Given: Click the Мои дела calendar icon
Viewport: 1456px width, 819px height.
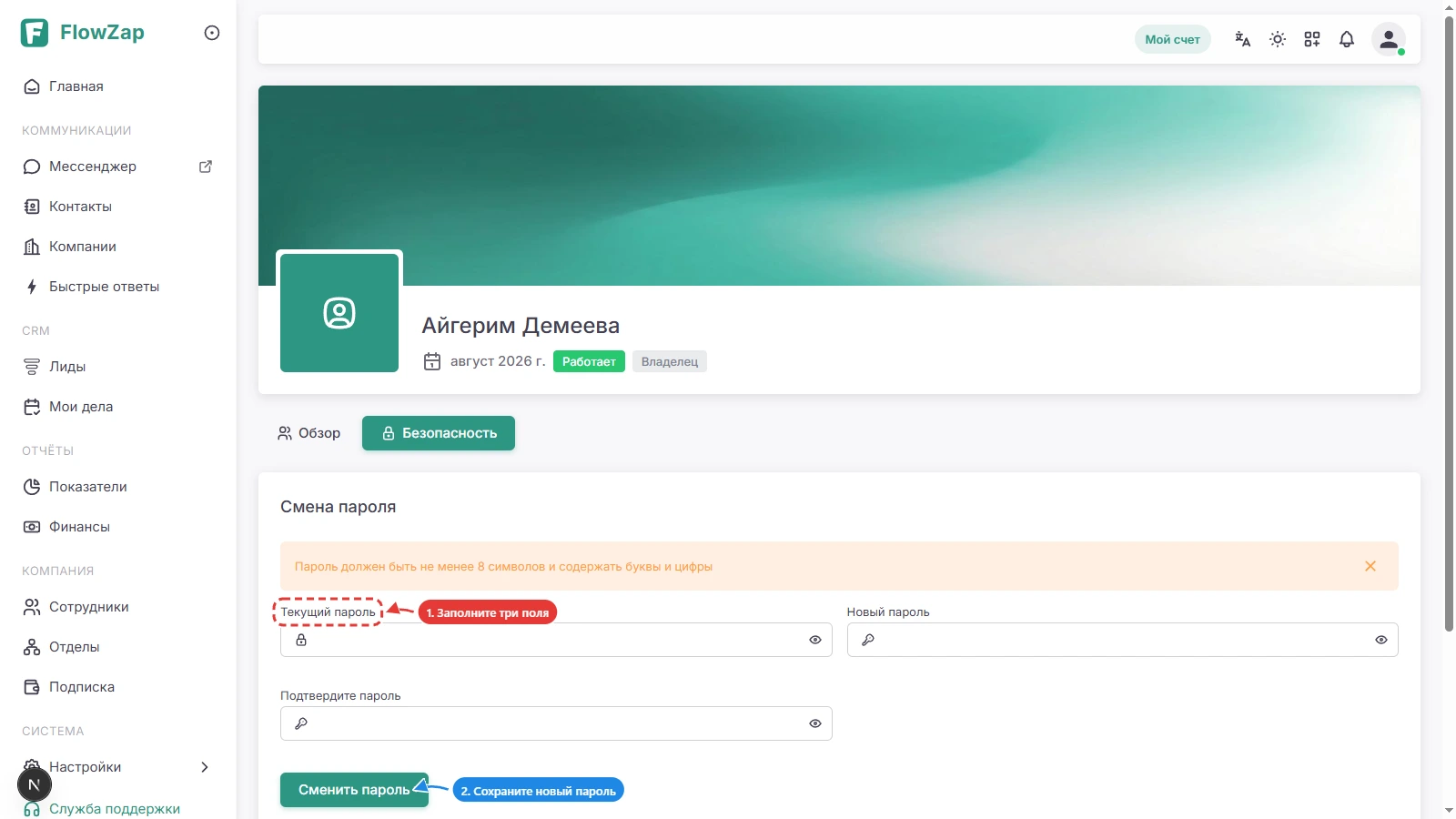Looking at the screenshot, I should pos(32,407).
